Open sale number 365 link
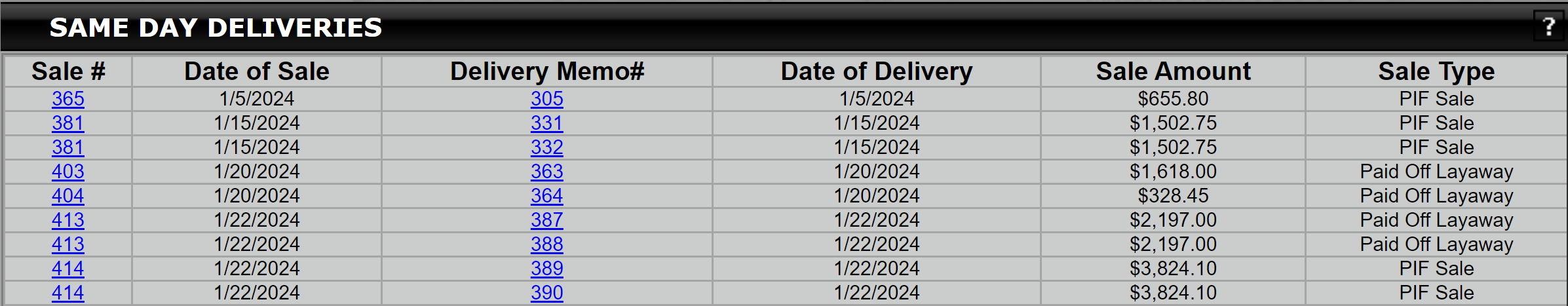Viewport: 1568px width, 306px height. (68, 98)
